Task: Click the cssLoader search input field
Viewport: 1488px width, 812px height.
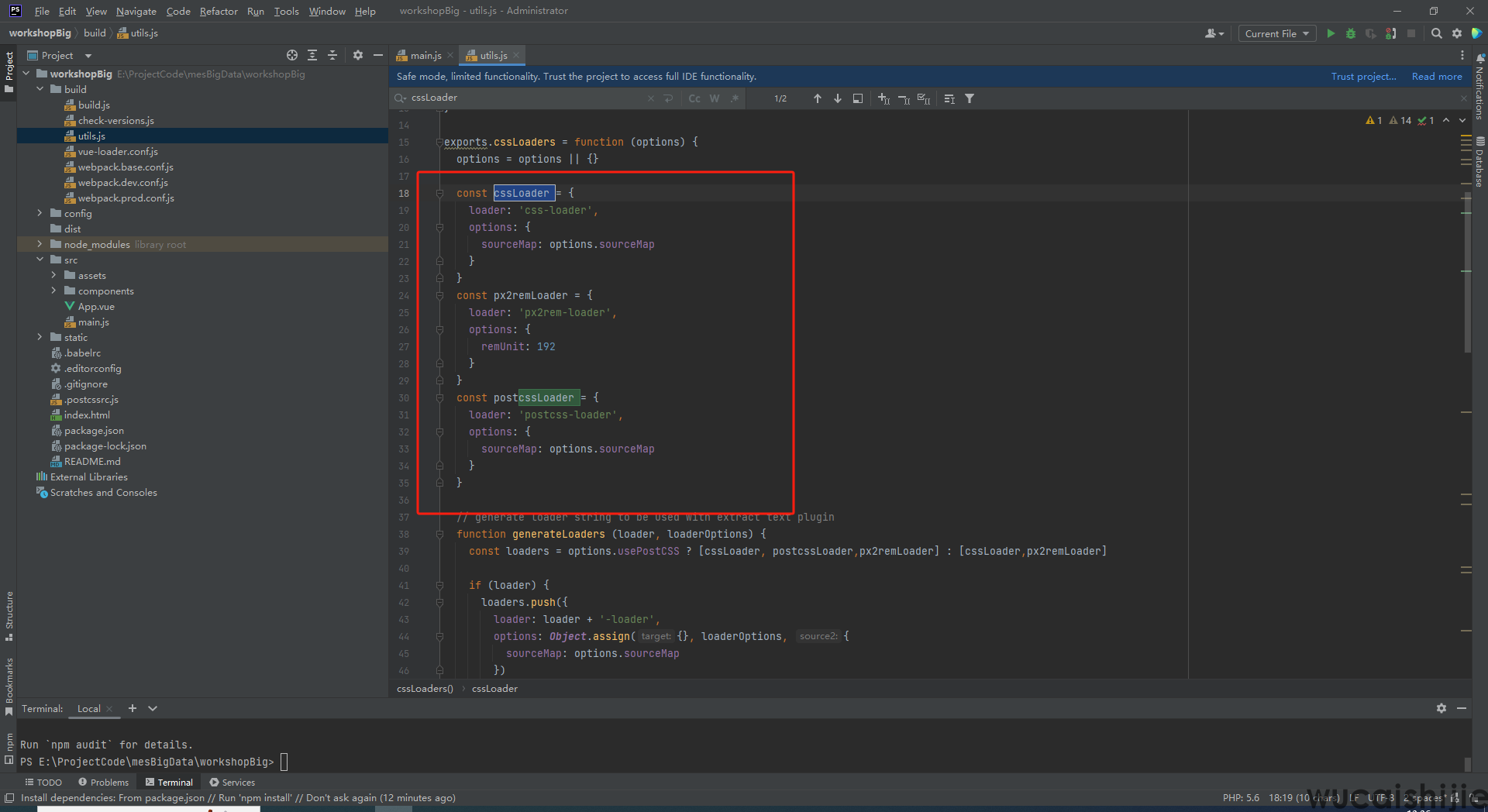Action: point(527,98)
